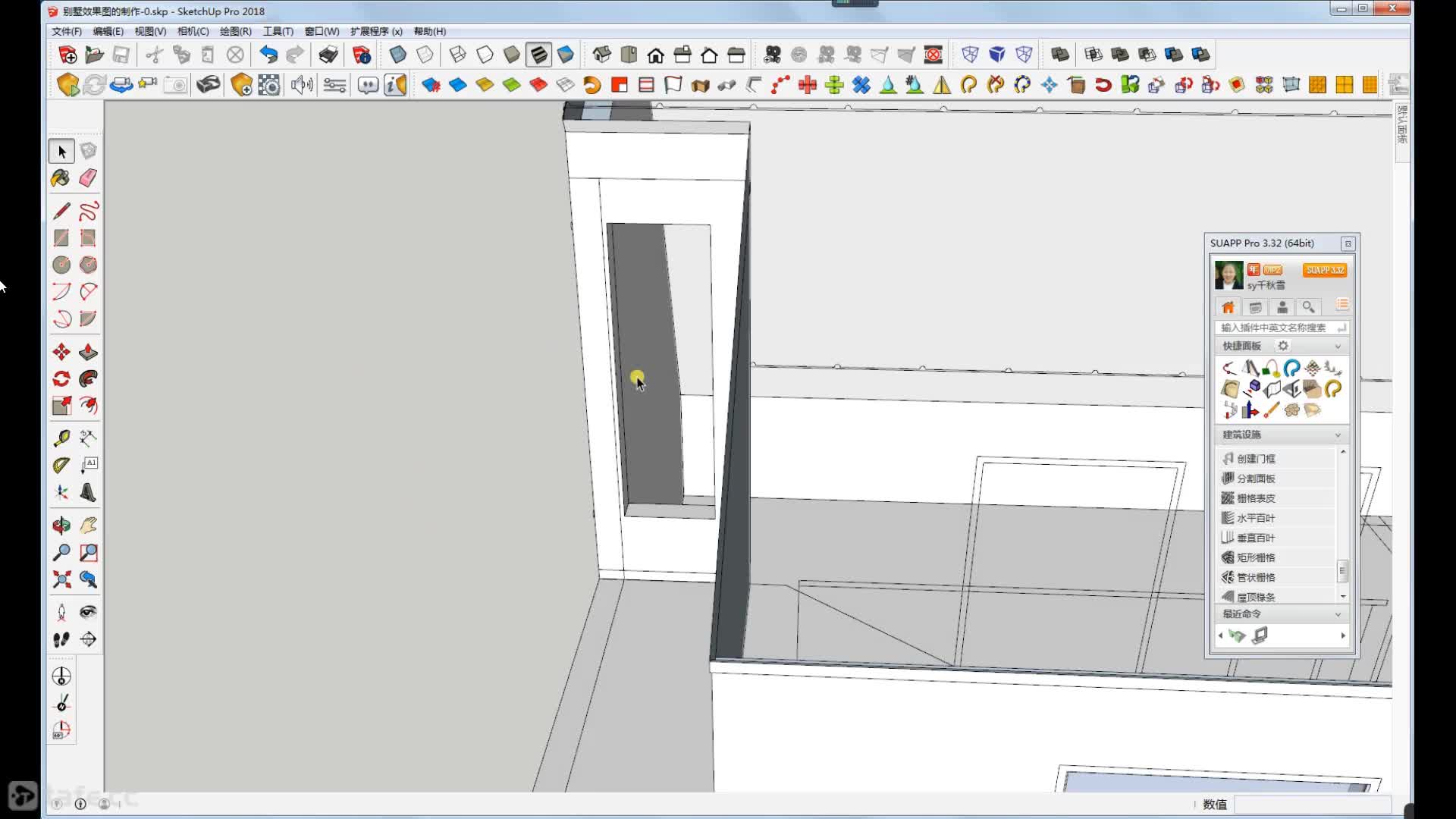Click the Print icon in toolbar
This screenshot has width=1456, height=819.
coord(328,55)
